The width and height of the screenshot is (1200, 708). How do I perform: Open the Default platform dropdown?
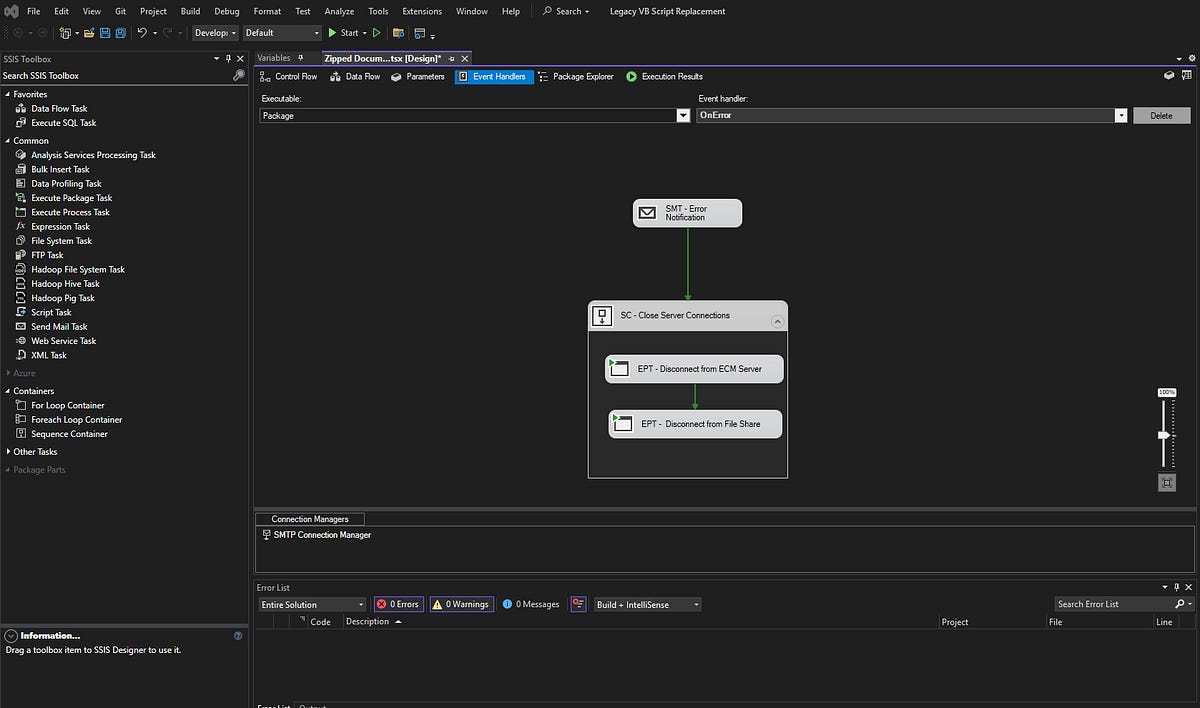click(x=282, y=33)
